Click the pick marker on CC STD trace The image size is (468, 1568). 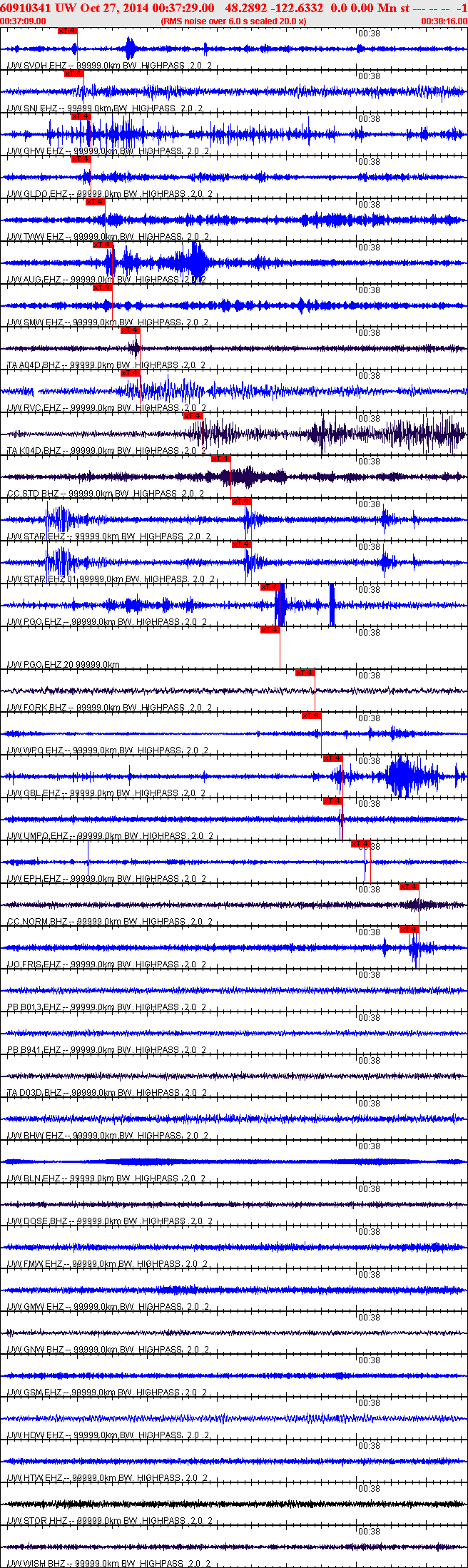(221, 459)
